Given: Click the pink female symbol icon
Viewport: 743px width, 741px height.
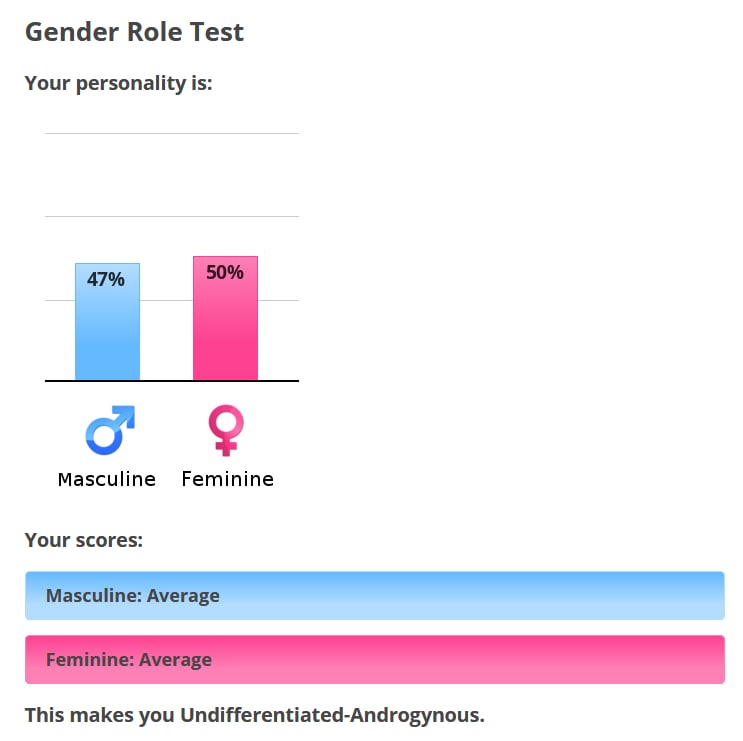Looking at the screenshot, I should [x=226, y=430].
